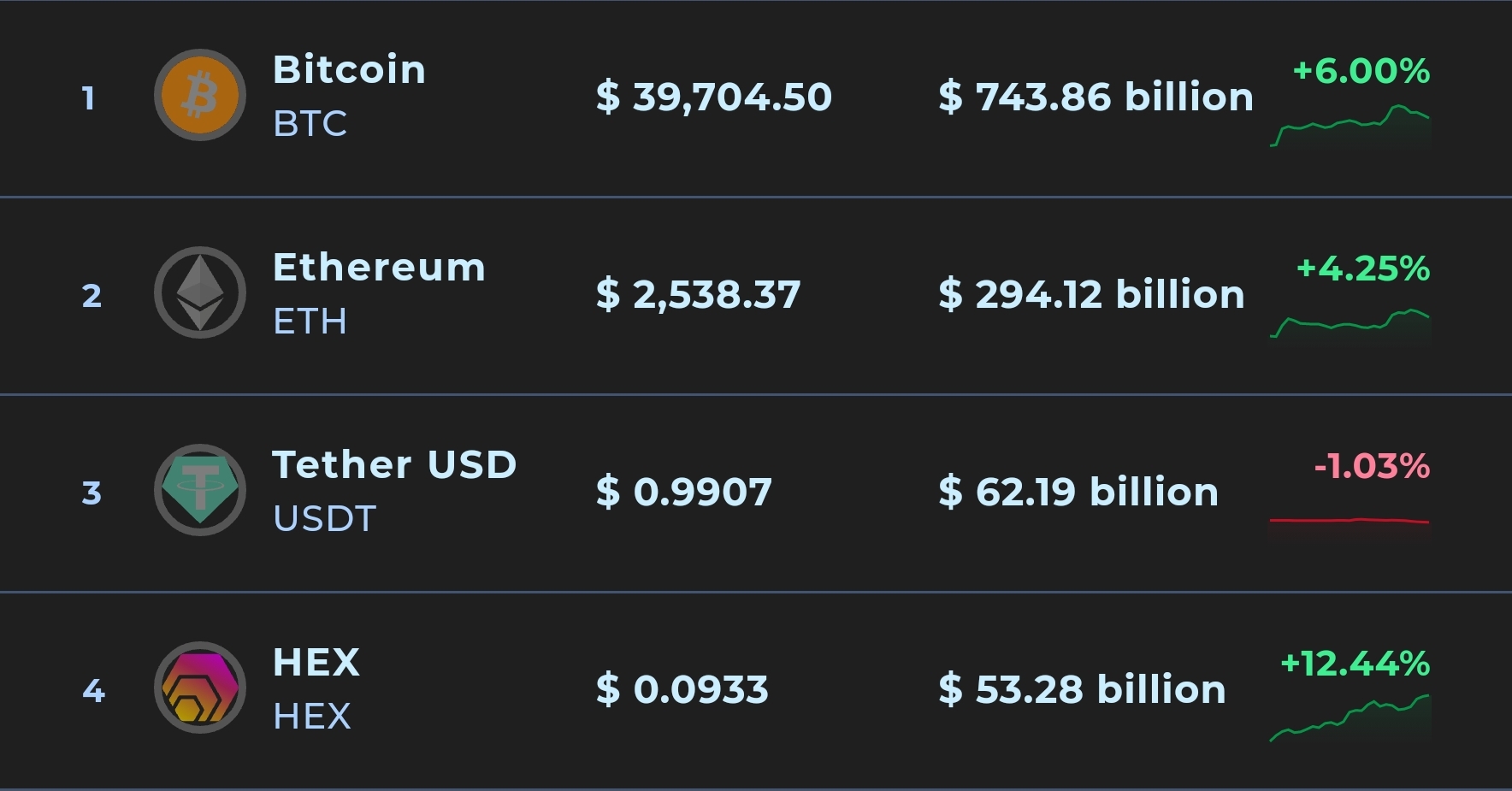1512x791 pixels.
Task: Select the HEX coin name
Action: [x=316, y=662]
